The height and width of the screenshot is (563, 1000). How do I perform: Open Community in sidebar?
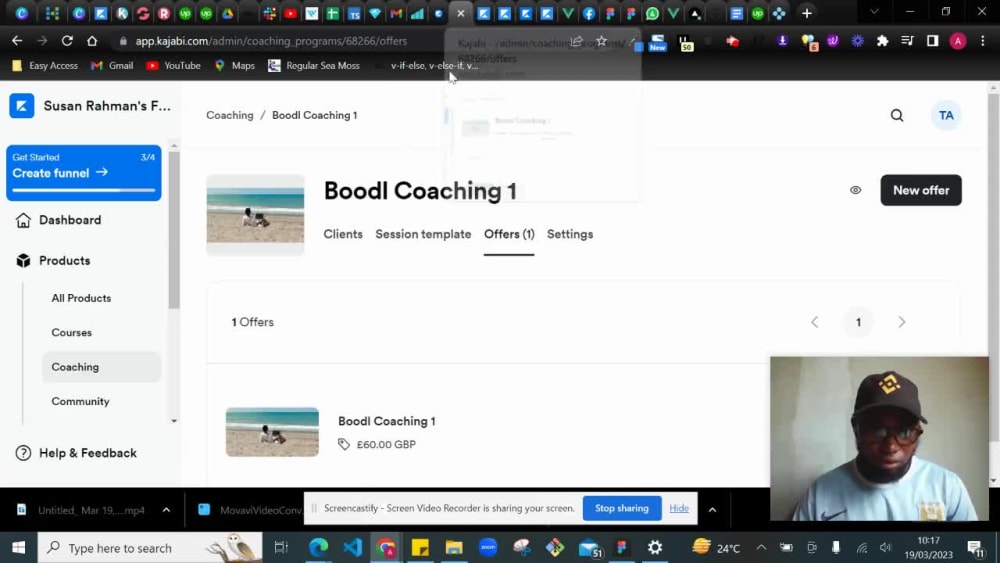pos(80,401)
